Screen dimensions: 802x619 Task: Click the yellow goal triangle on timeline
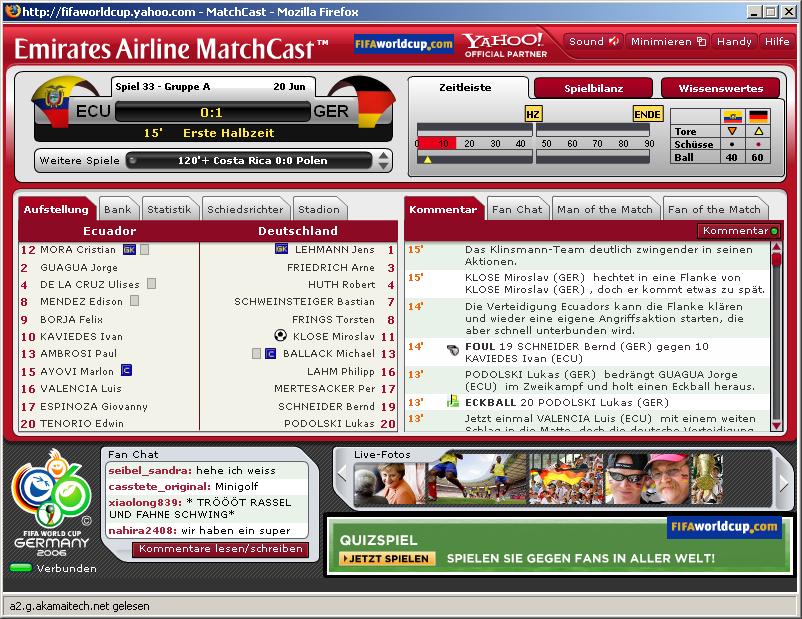(x=428, y=160)
